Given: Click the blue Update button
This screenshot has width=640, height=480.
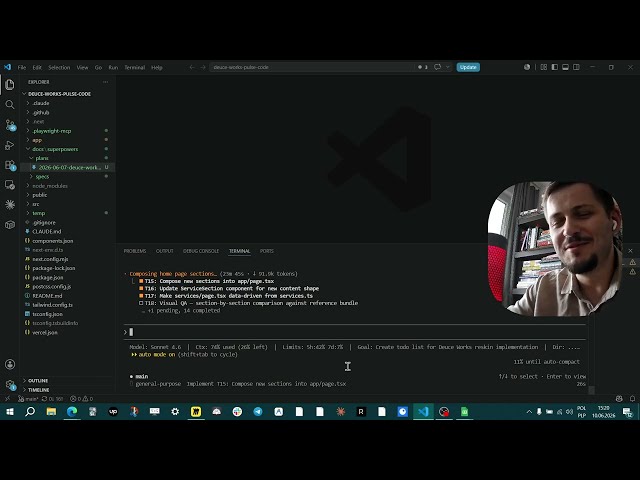Looking at the screenshot, I should (x=468, y=67).
